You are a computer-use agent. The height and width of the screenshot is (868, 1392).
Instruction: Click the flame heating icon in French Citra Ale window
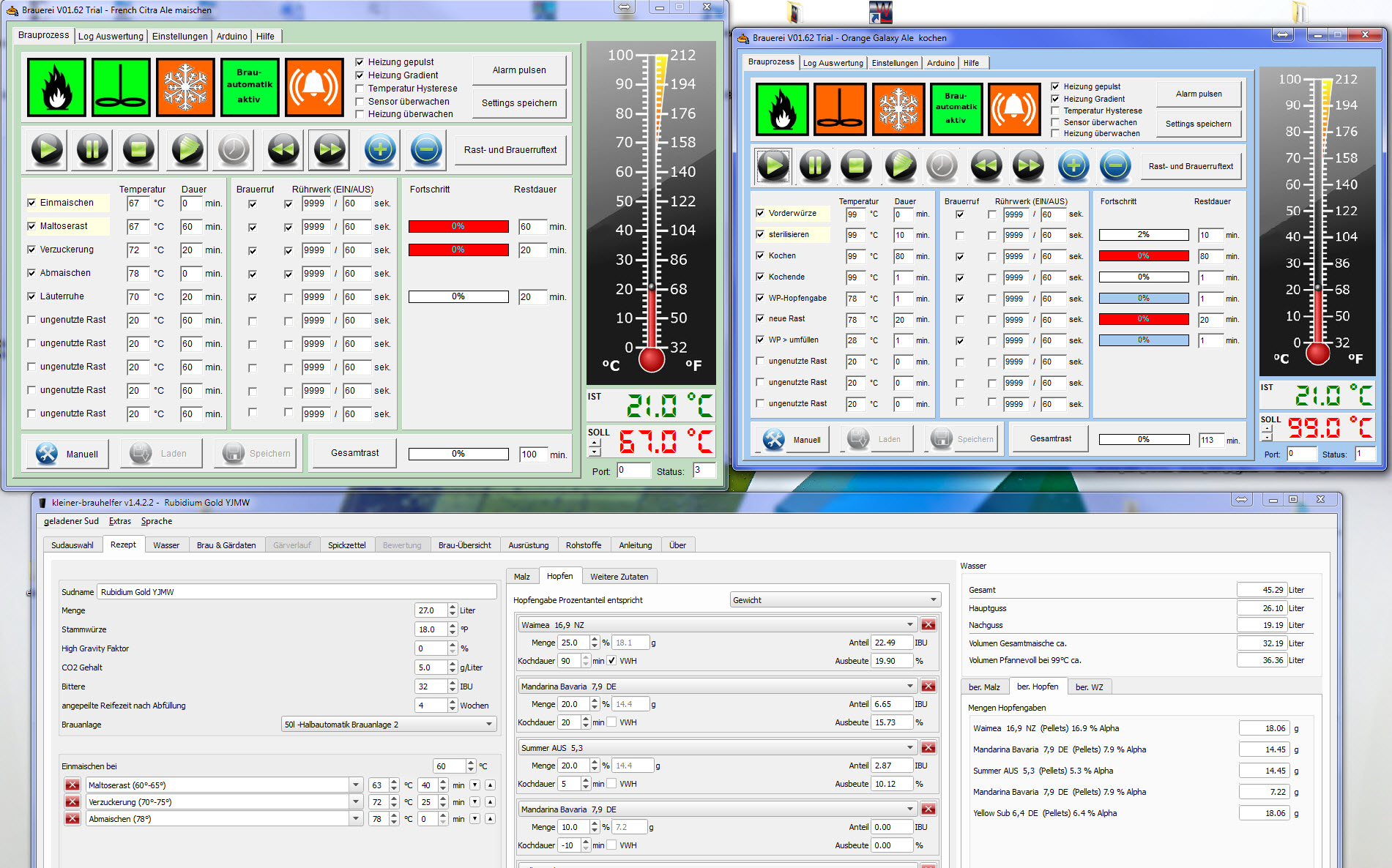56,88
